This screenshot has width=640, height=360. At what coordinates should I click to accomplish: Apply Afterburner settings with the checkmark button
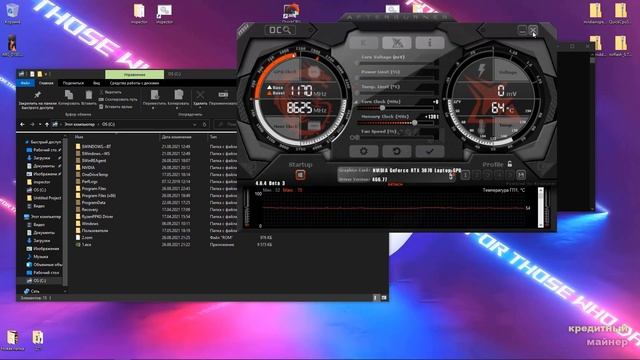429,151
